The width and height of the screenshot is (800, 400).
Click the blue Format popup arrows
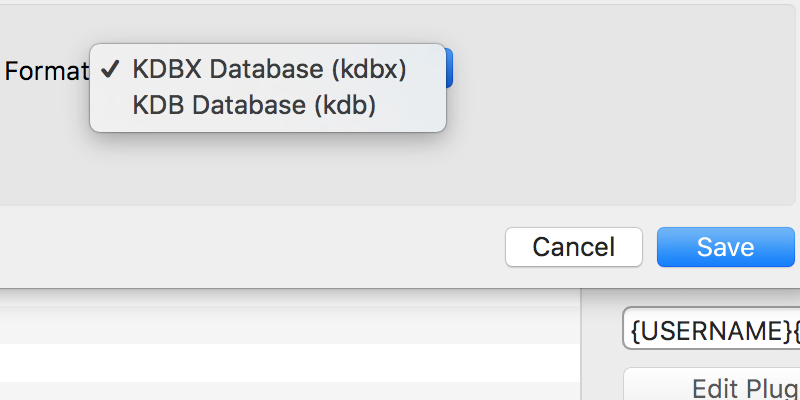pyautogui.click(x=448, y=68)
